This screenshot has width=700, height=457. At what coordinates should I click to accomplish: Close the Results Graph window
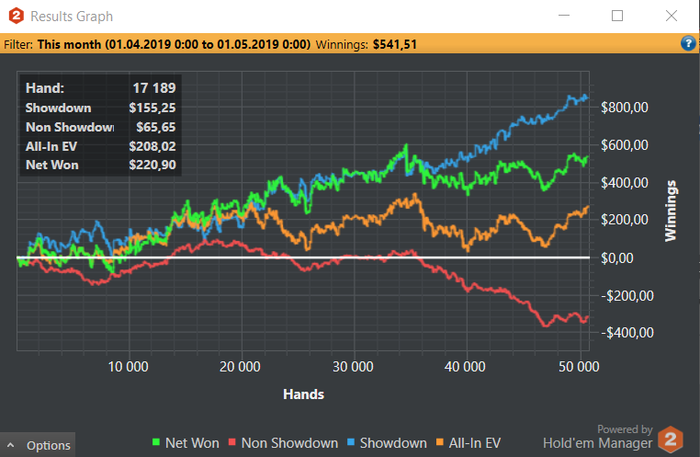pyautogui.click(x=671, y=16)
